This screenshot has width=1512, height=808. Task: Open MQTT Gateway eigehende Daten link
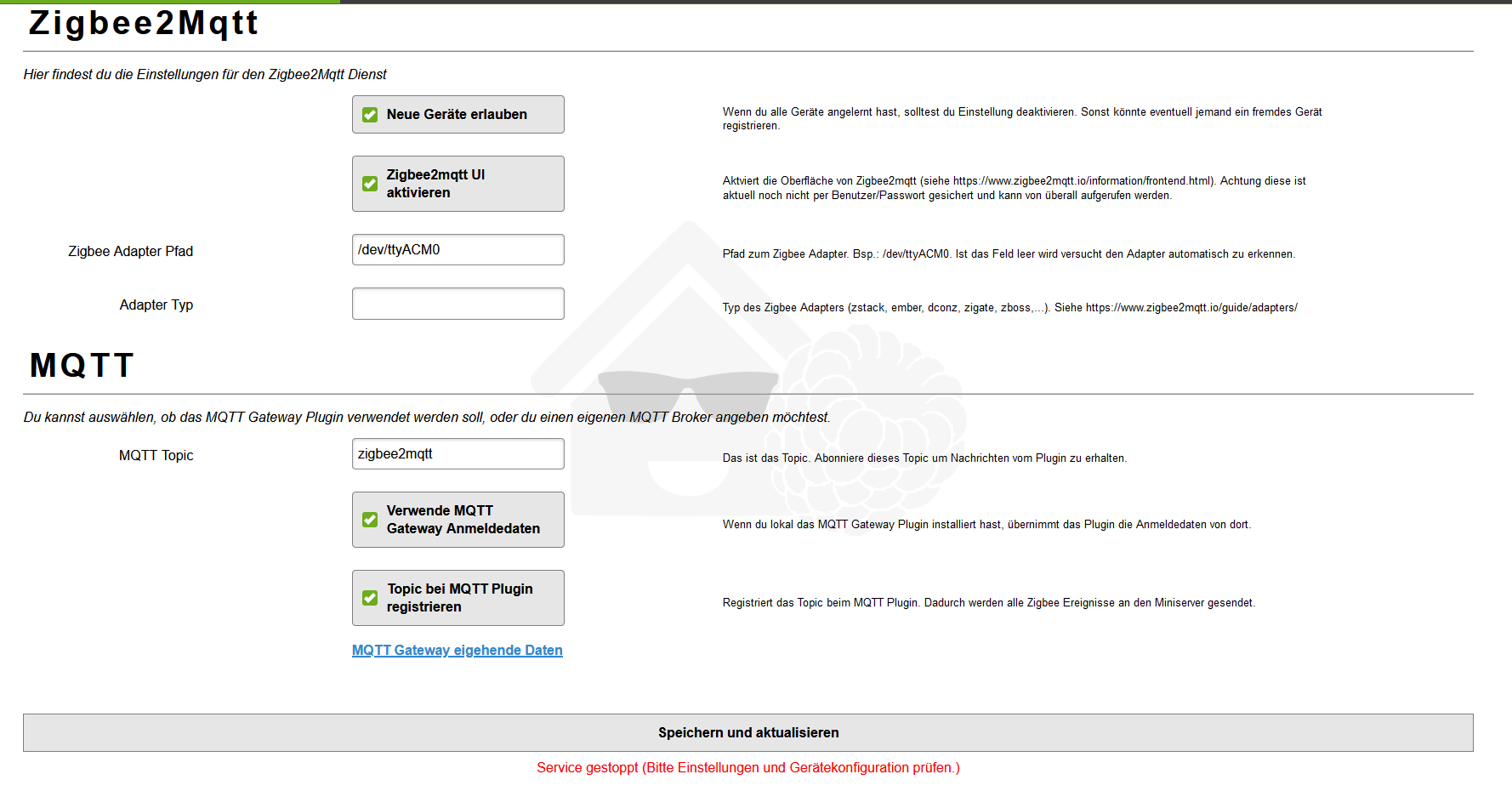[458, 651]
